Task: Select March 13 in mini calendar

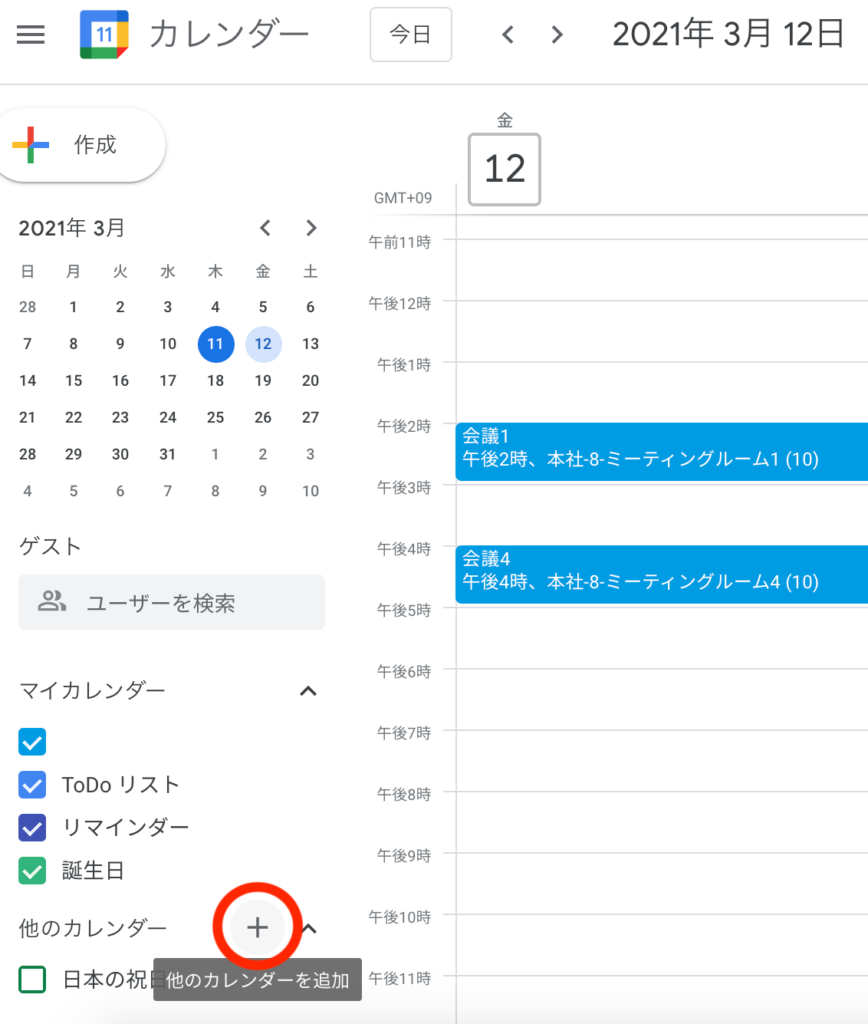Action: pos(310,344)
